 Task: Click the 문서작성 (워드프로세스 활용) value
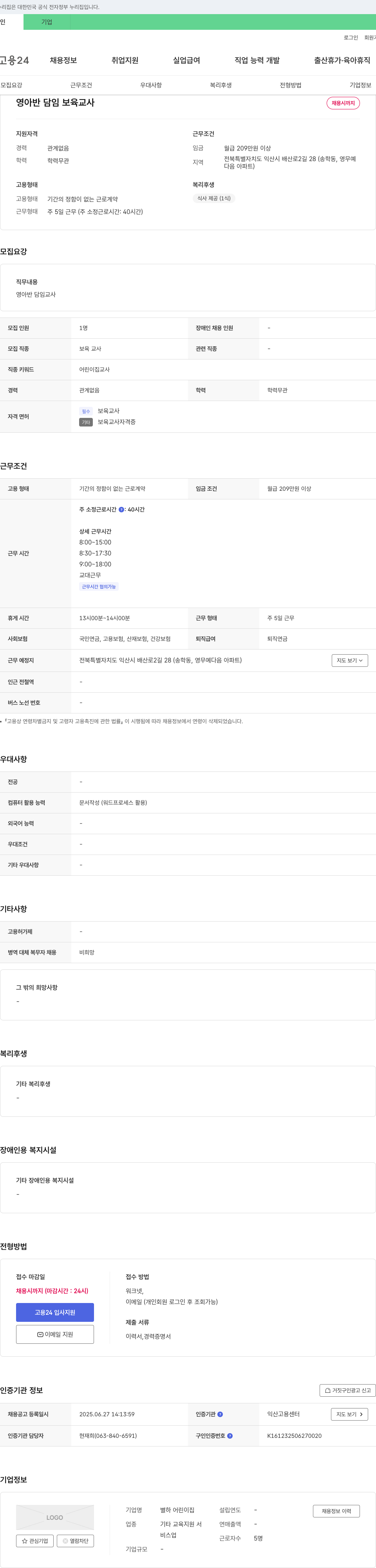(x=113, y=802)
